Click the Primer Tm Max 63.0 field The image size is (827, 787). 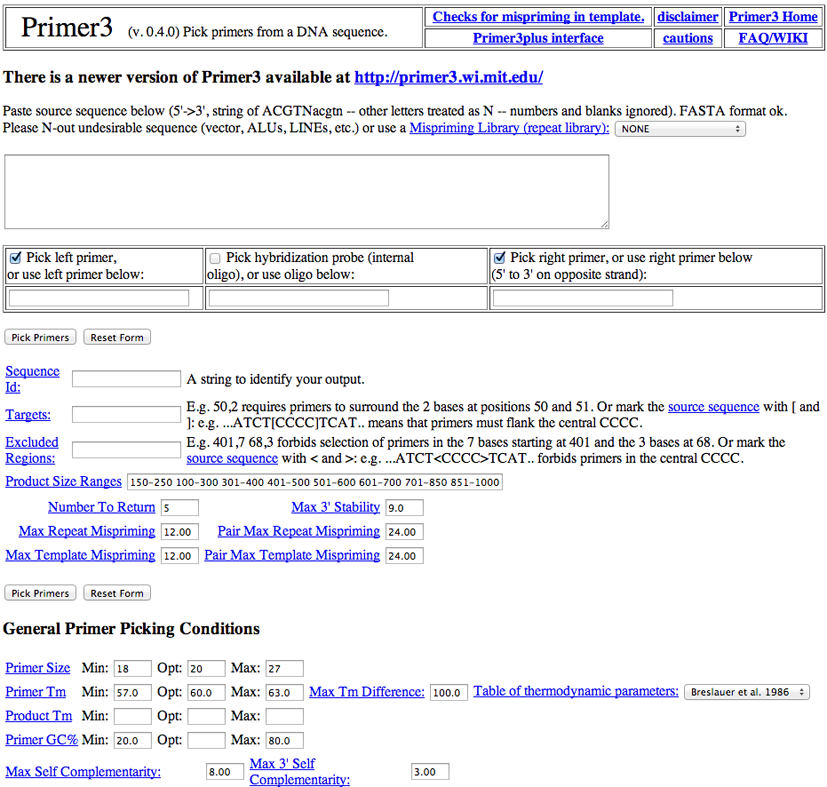[x=284, y=692]
